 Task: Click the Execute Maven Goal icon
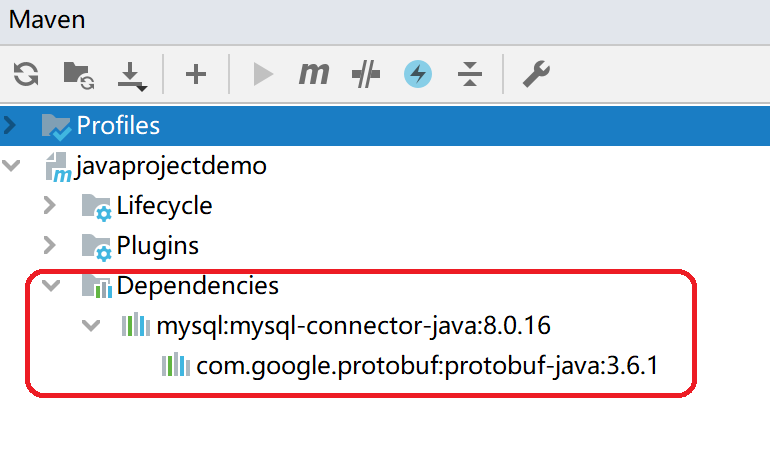pyautogui.click(x=314, y=73)
